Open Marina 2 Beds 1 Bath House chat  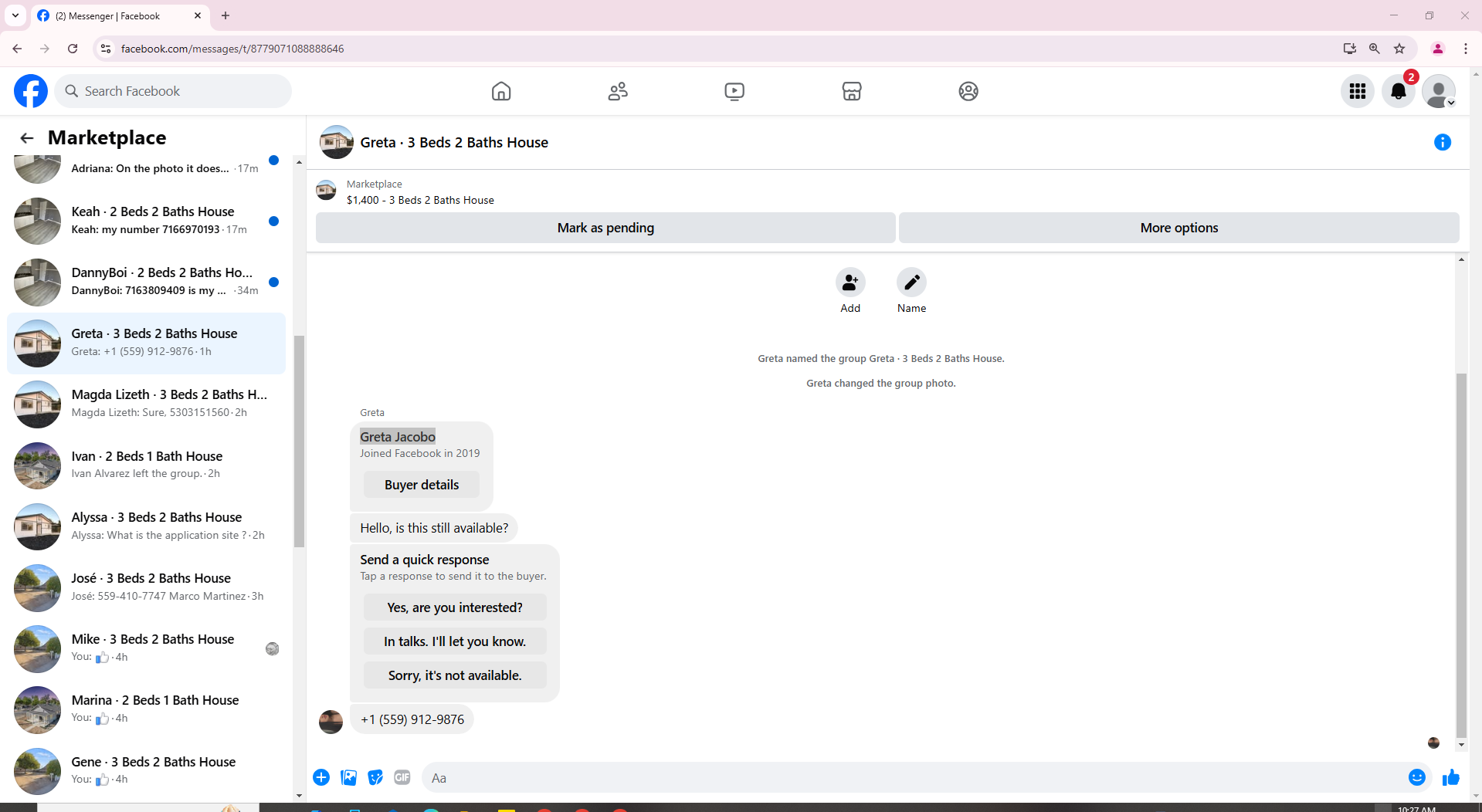click(147, 709)
